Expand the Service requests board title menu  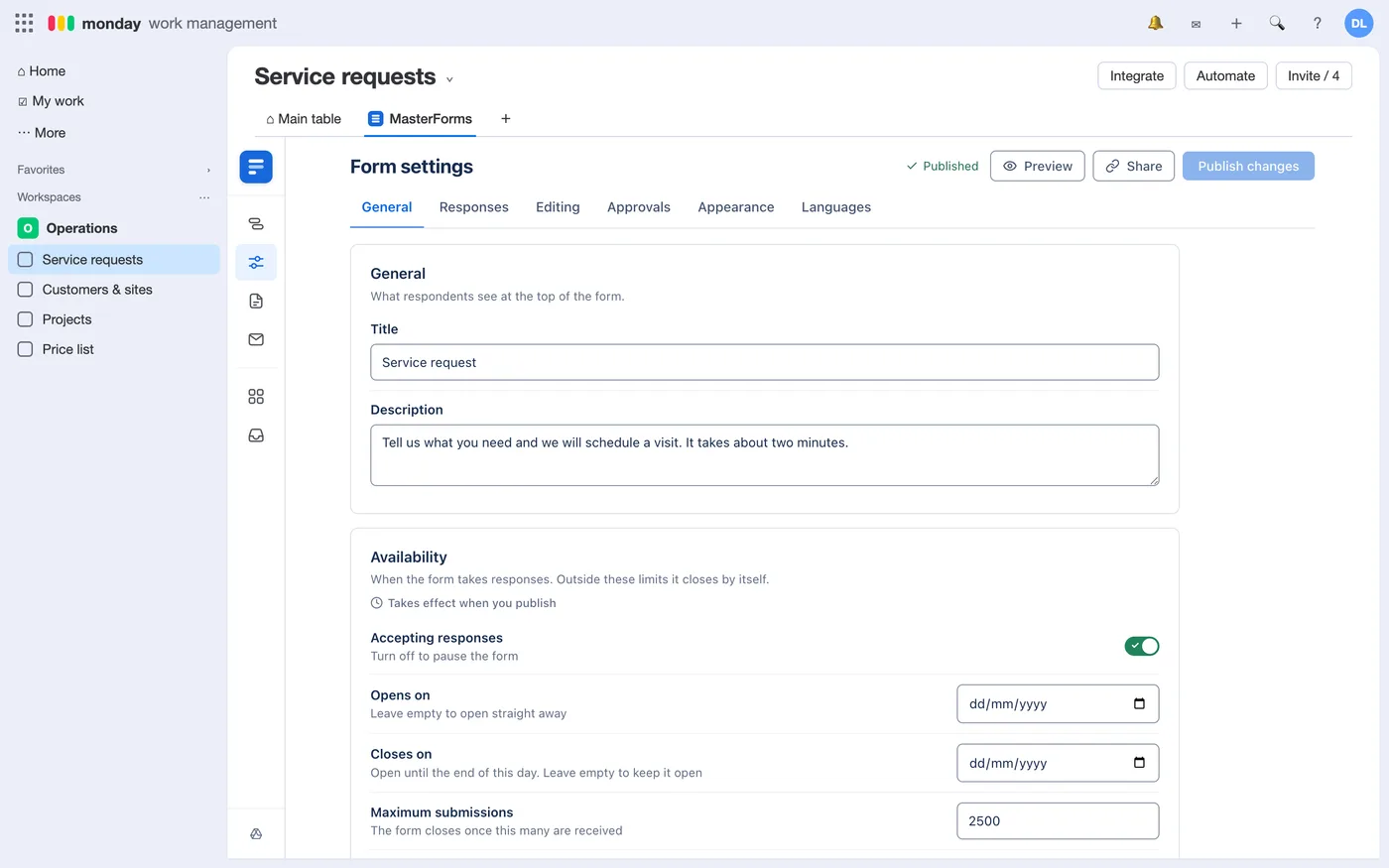(449, 79)
